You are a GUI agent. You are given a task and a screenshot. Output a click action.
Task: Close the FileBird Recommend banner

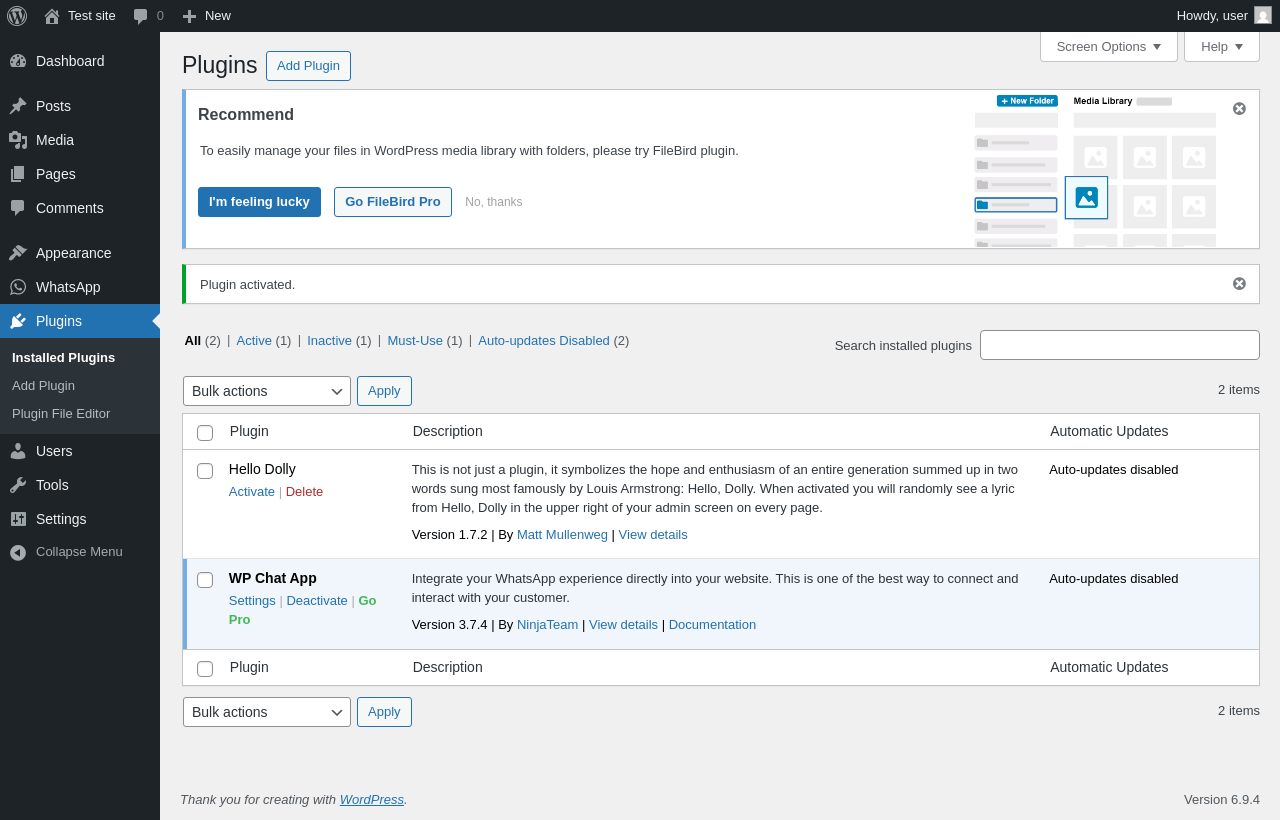[1239, 109]
